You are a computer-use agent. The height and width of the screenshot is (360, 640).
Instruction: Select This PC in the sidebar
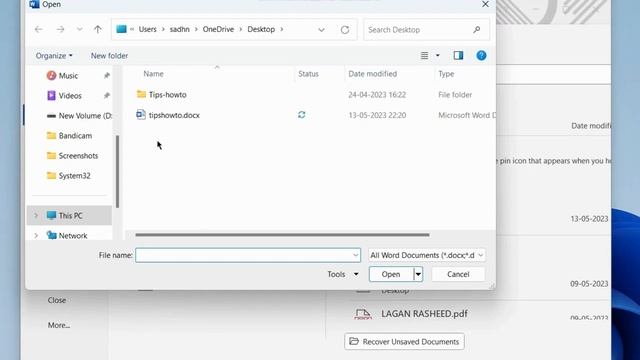point(70,216)
